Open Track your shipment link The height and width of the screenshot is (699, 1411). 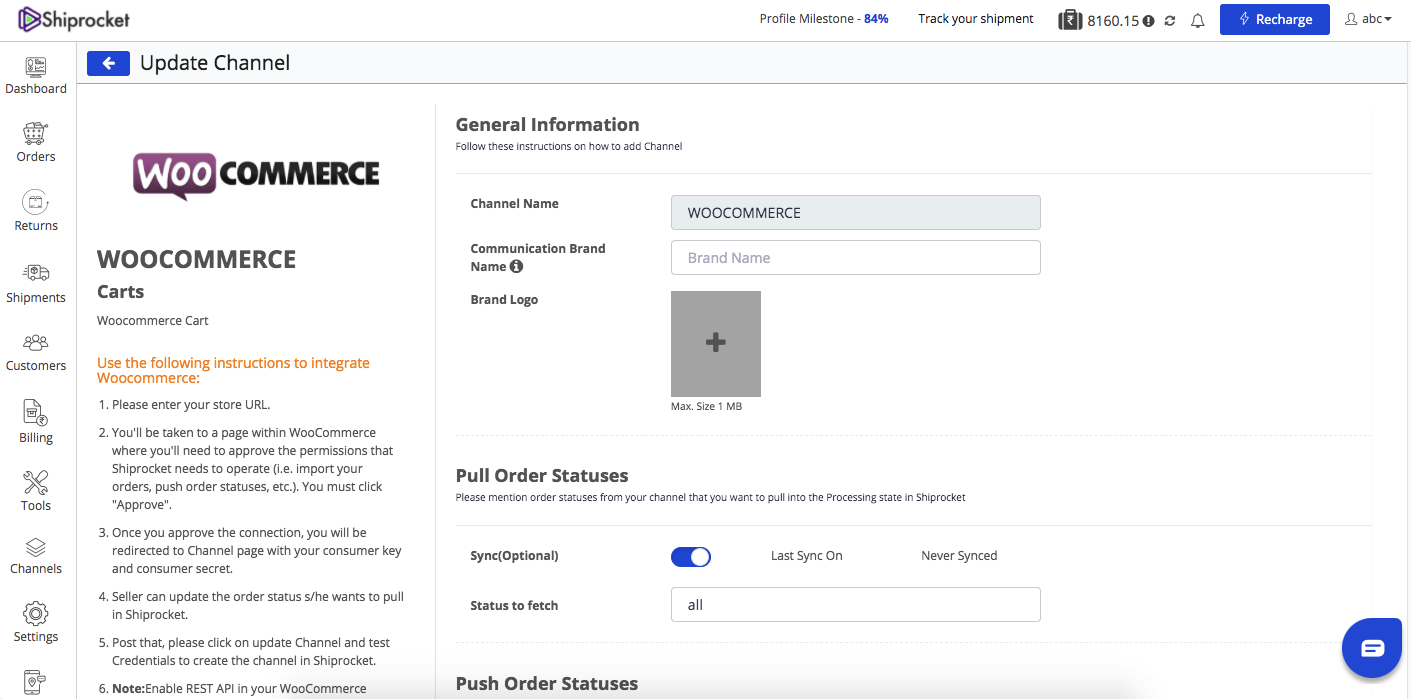tap(976, 19)
